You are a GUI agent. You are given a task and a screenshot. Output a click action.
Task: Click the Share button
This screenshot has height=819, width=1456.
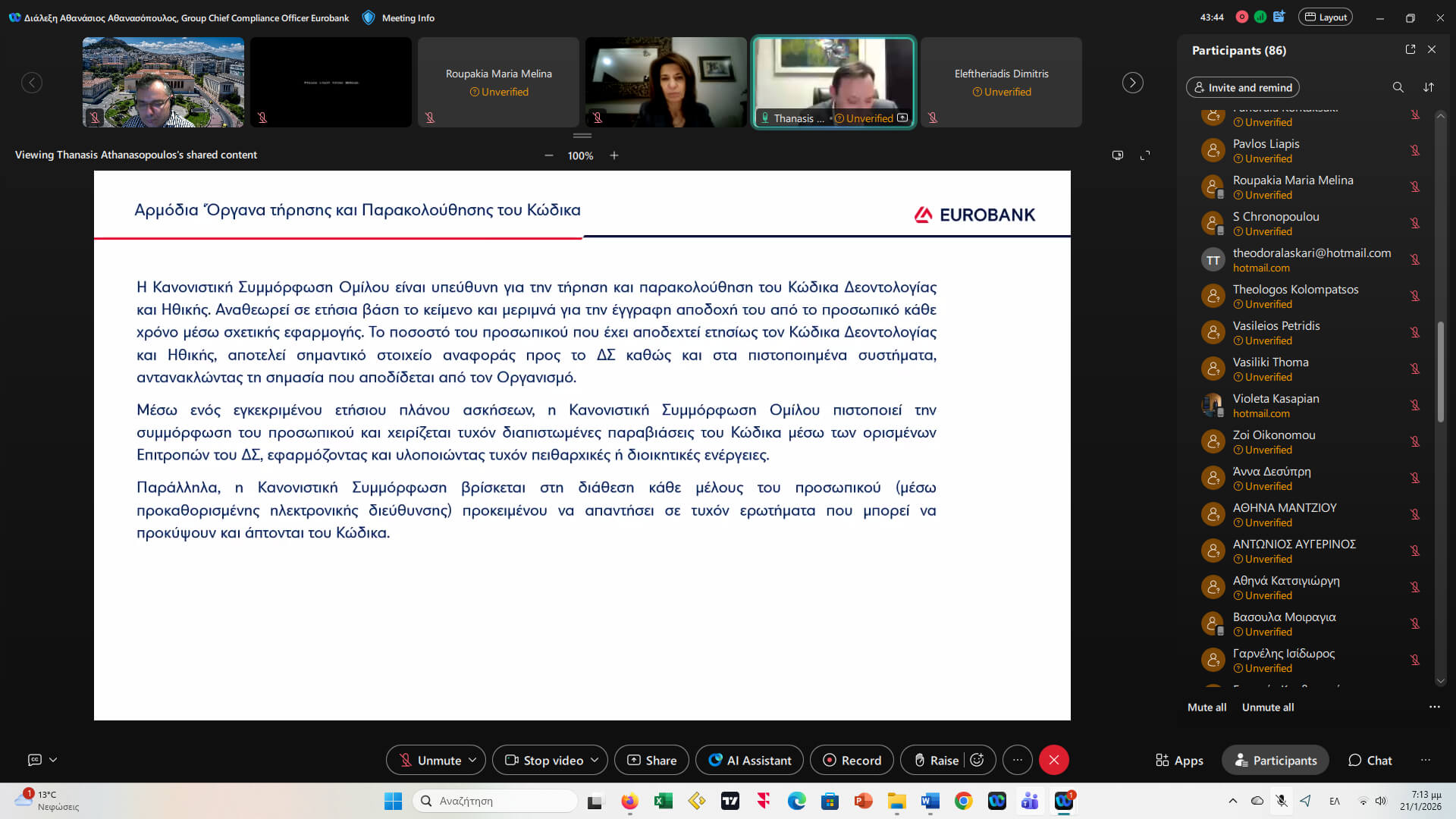[651, 760]
